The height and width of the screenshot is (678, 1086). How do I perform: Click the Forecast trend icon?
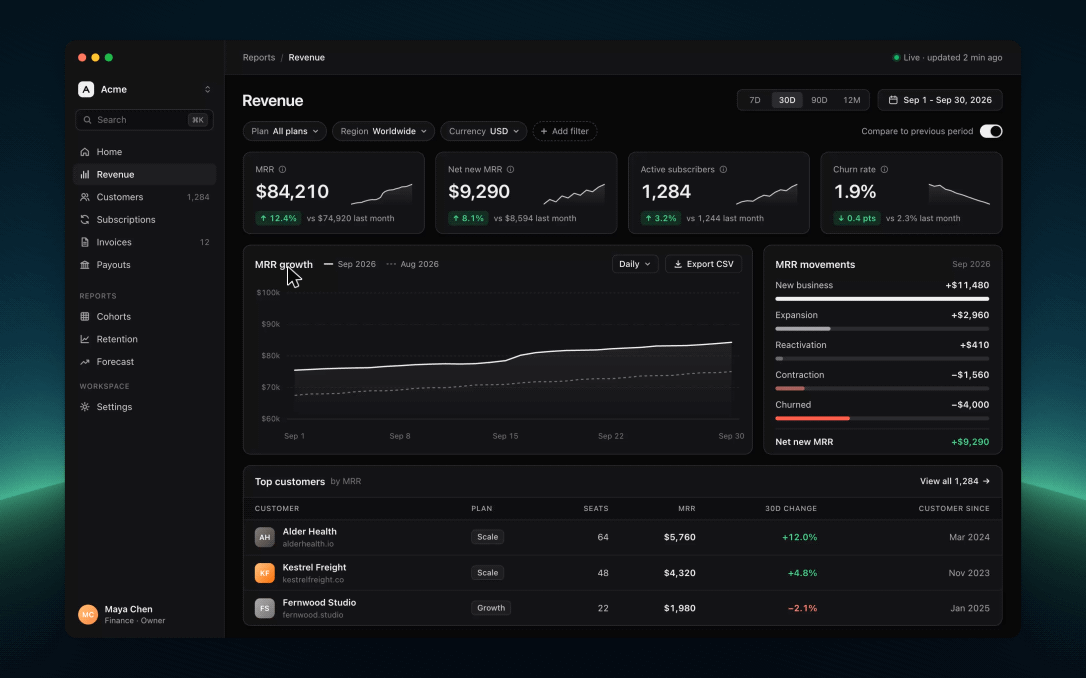[84, 362]
